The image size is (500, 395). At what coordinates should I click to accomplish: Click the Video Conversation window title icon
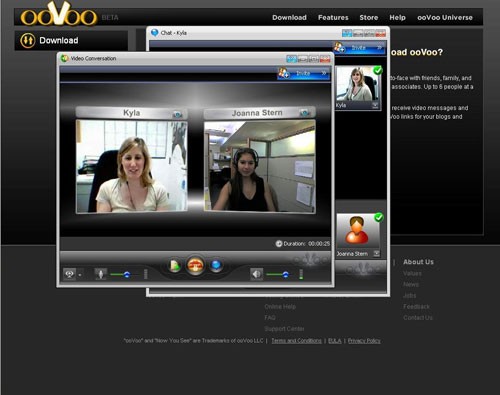point(64,58)
